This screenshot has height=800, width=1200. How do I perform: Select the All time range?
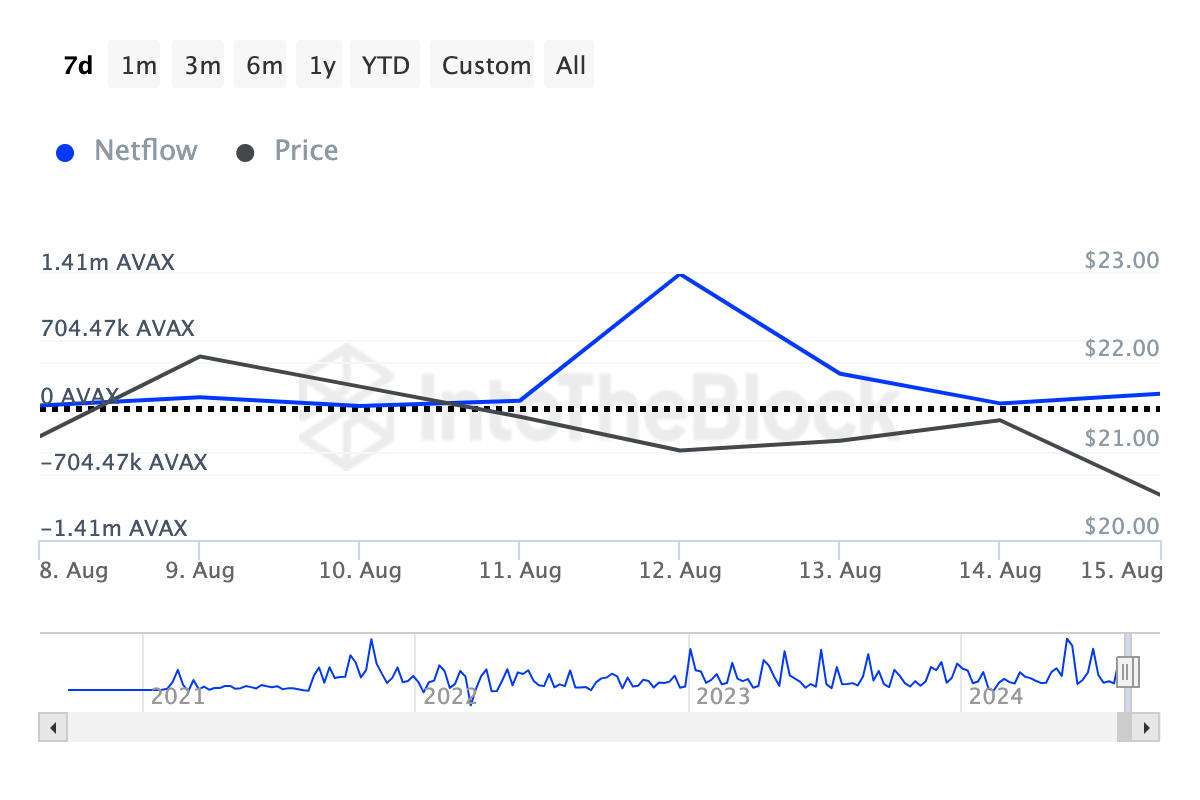(569, 64)
